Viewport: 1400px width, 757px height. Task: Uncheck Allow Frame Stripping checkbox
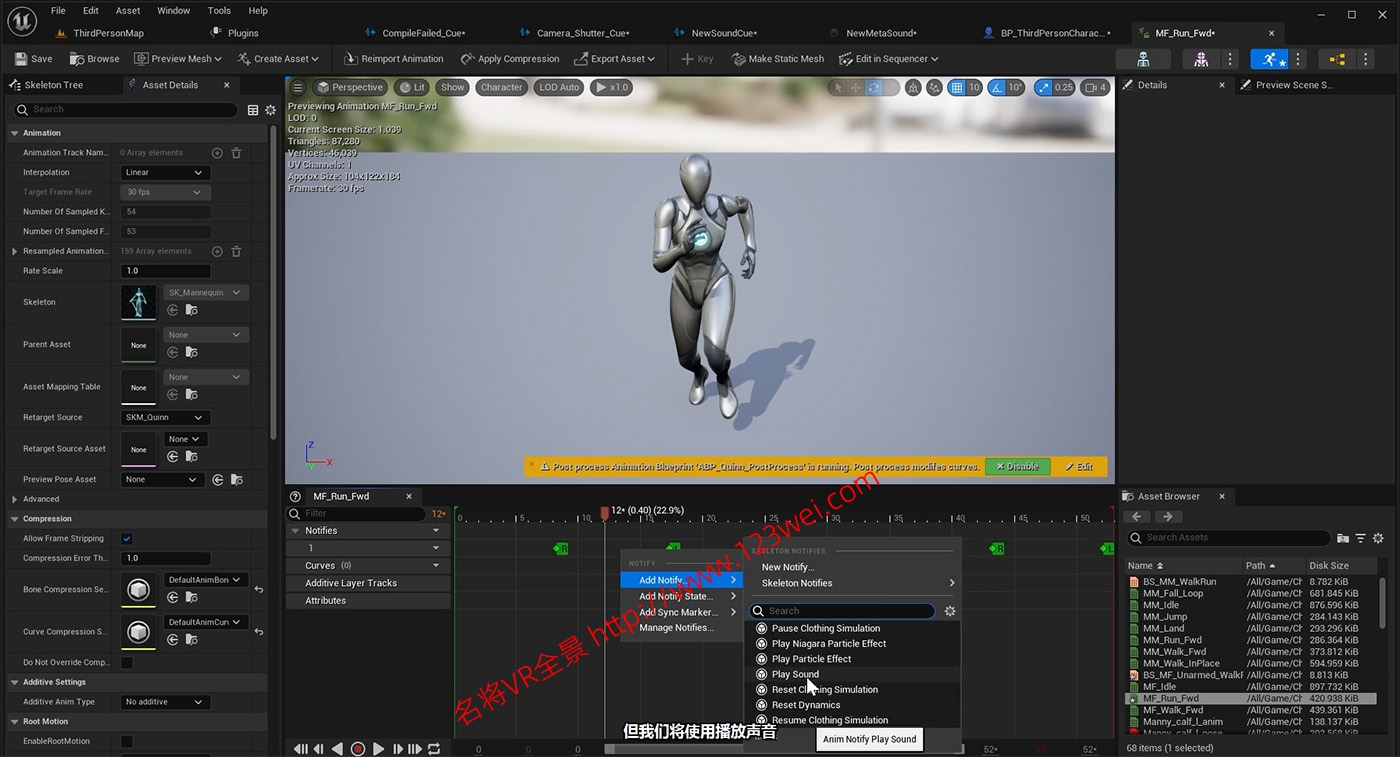(127, 539)
